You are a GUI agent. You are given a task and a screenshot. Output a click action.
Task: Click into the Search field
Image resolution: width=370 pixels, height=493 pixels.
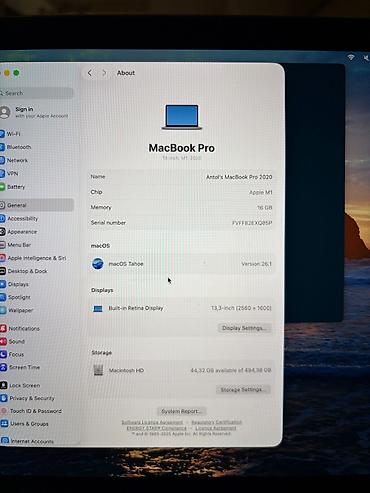pyautogui.click(x=37, y=93)
